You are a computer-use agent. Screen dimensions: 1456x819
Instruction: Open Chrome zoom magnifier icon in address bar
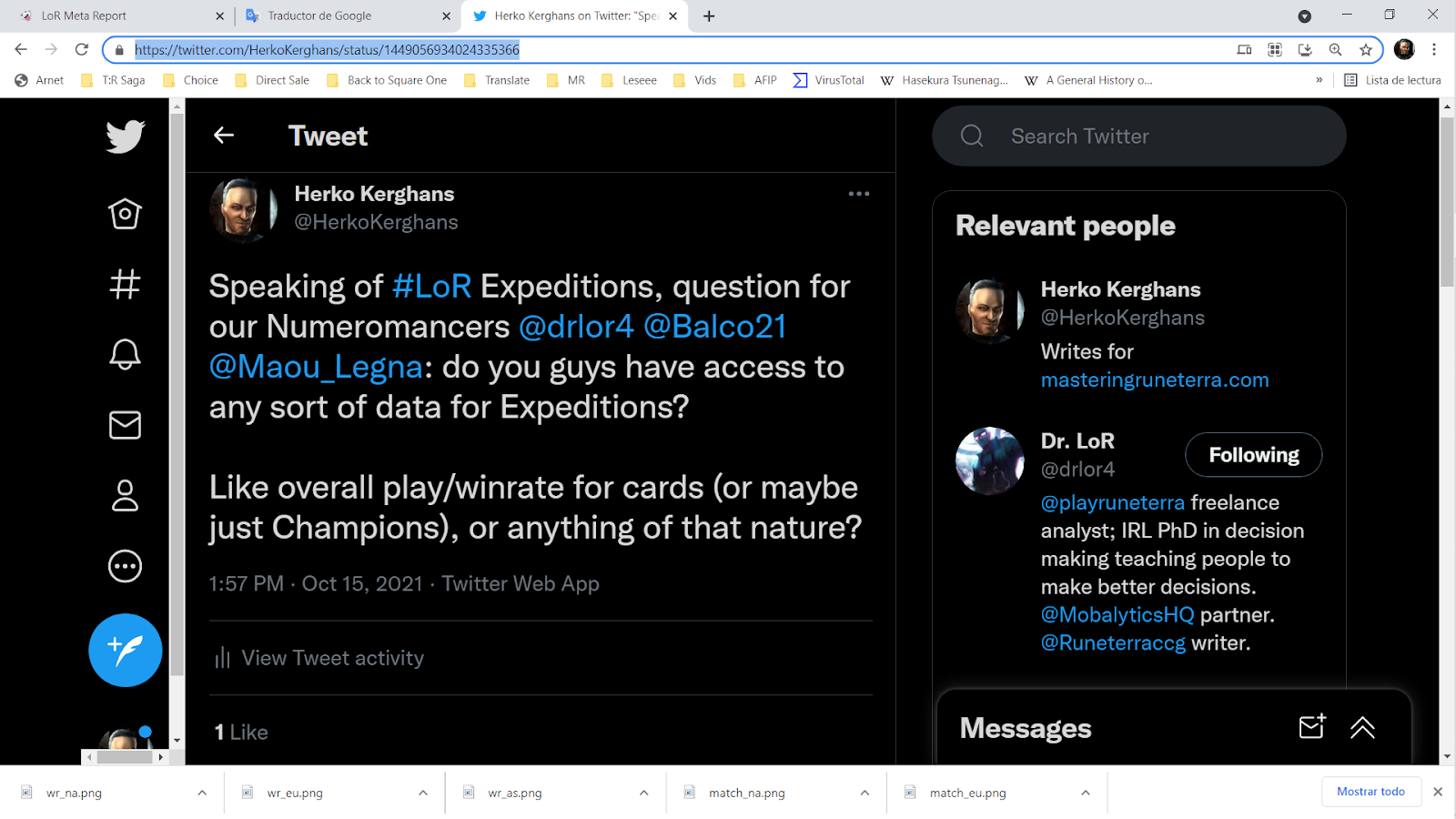(1335, 50)
